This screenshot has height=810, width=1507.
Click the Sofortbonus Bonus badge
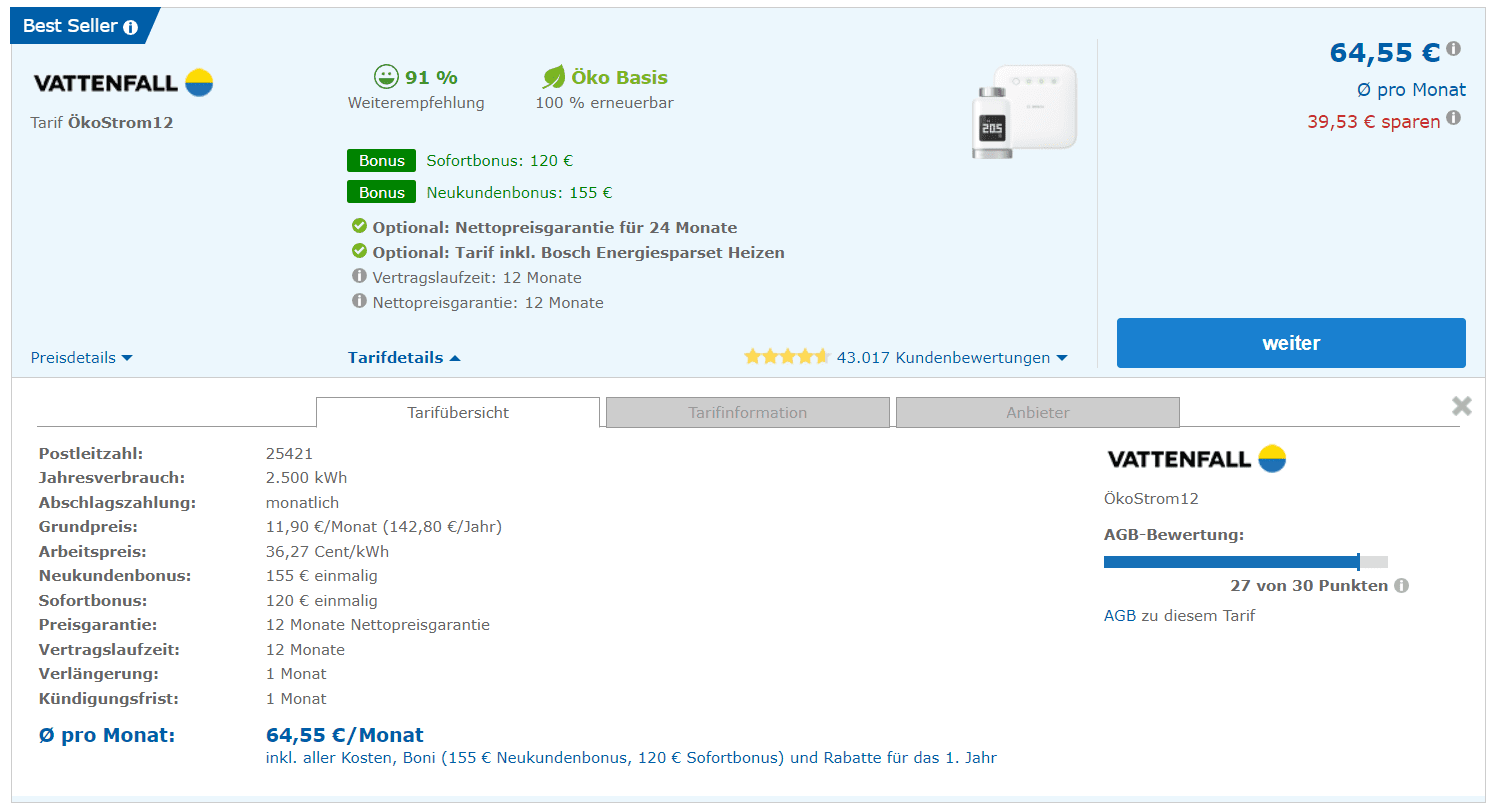tap(381, 160)
